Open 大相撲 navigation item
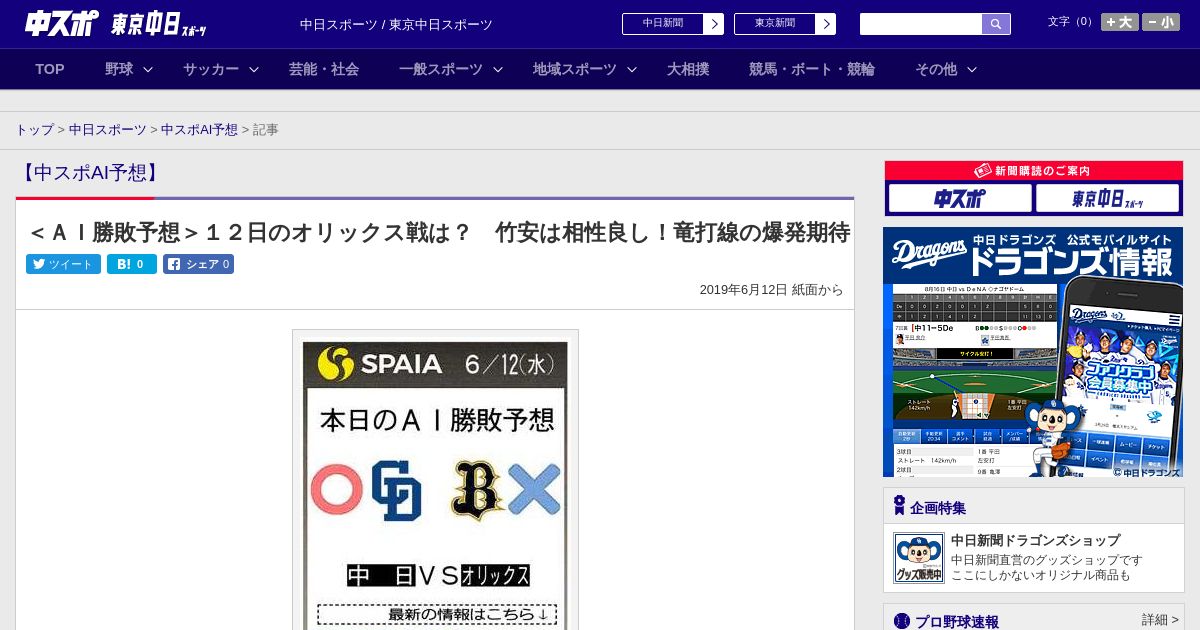Screen dimensions: 1200x630 [x=688, y=69]
